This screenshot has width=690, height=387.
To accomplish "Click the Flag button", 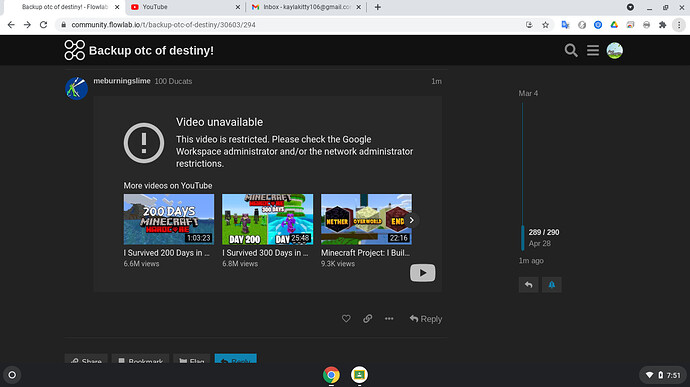I will click(192, 359).
